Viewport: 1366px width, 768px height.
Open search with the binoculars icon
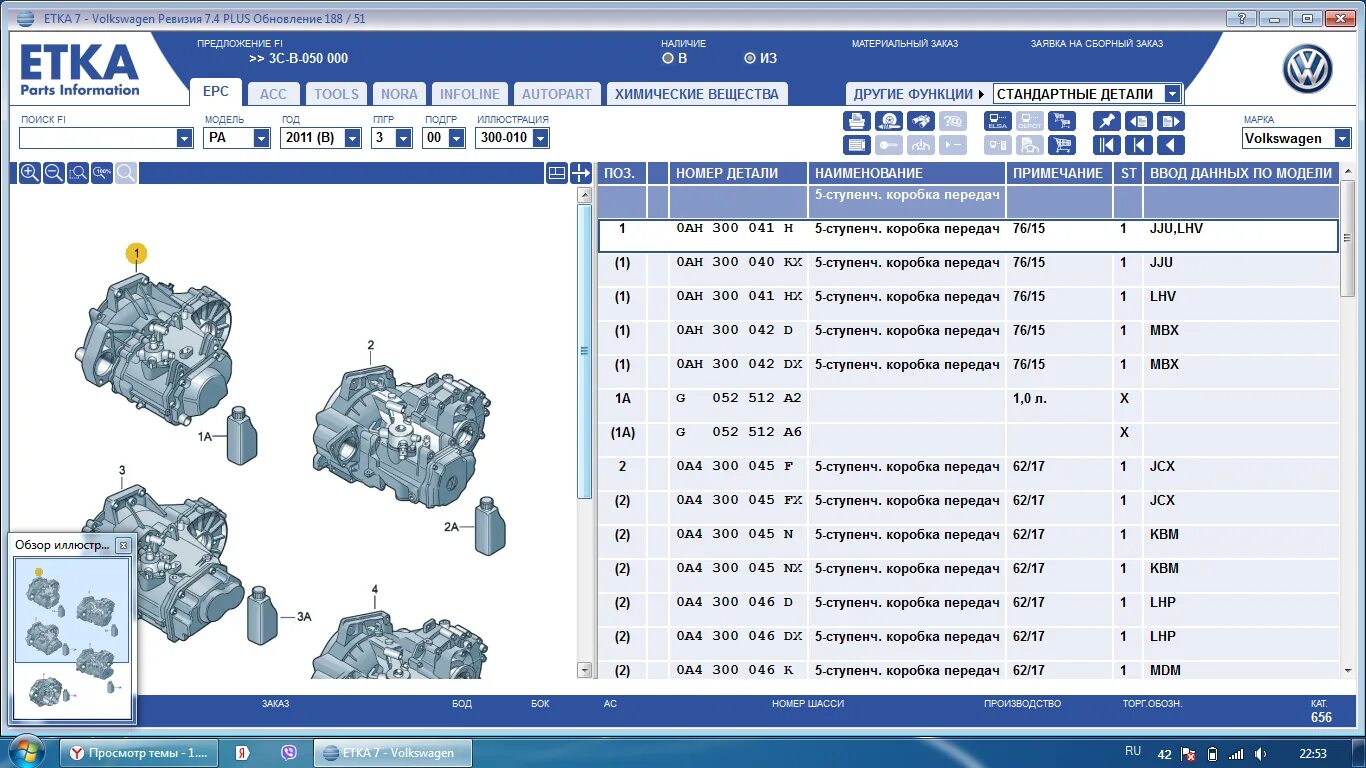coord(921,121)
